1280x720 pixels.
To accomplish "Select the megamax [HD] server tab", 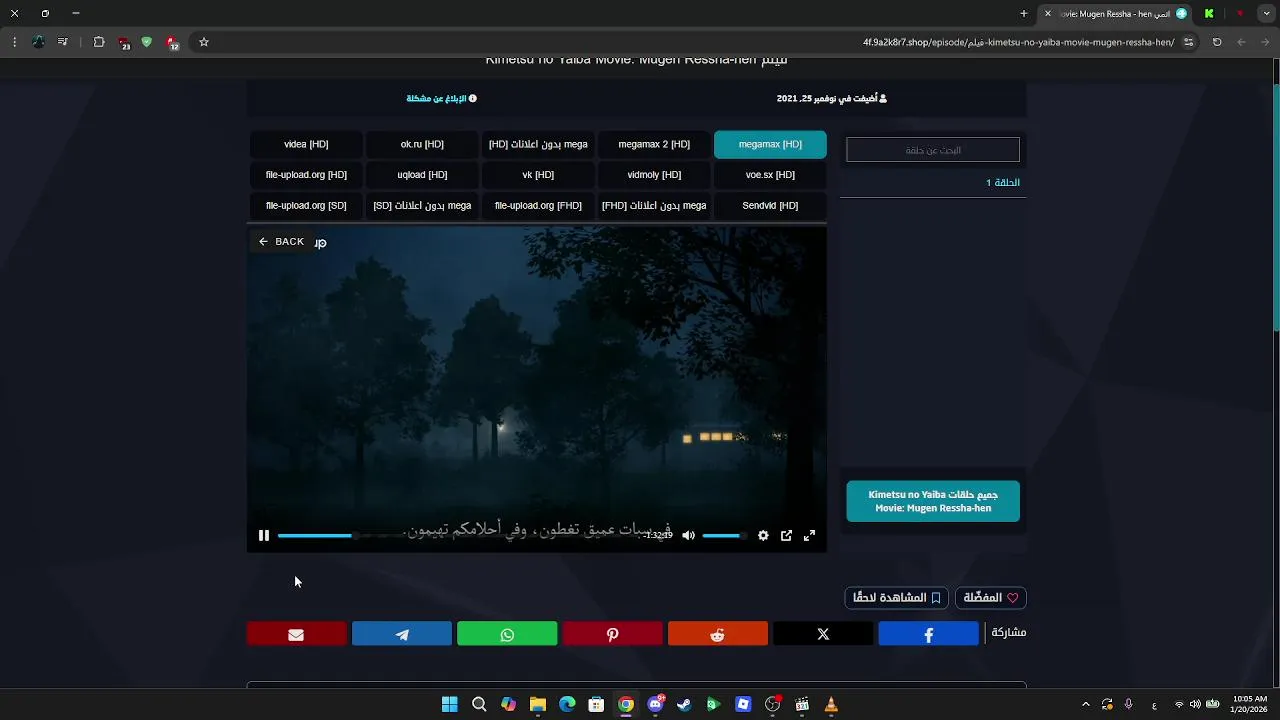I will pyautogui.click(x=770, y=144).
